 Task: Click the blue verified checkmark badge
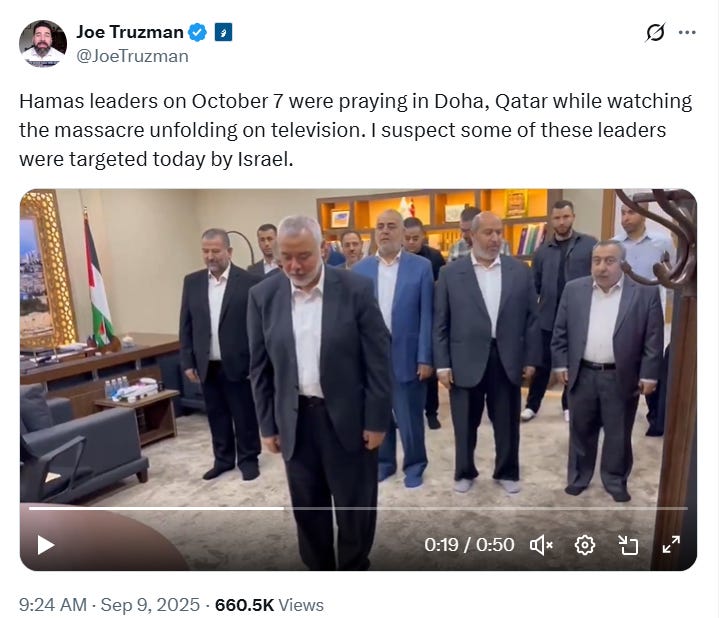click(x=198, y=32)
